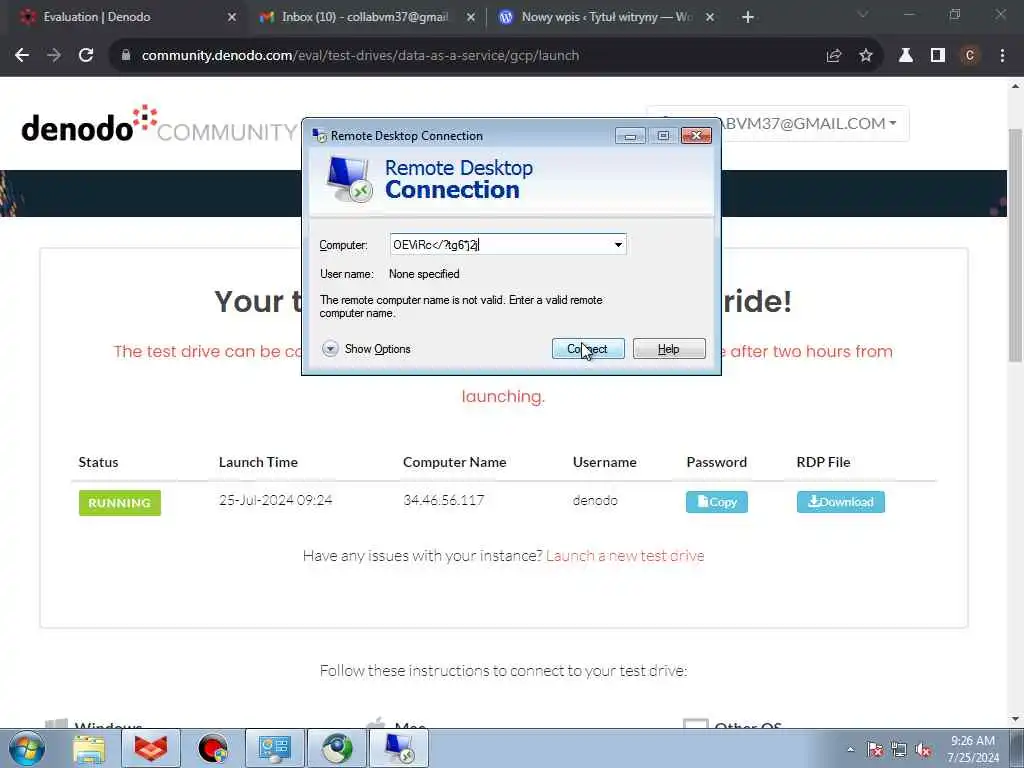Open the red circular taskbar application
This screenshot has height=768, width=1024.
(213, 748)
